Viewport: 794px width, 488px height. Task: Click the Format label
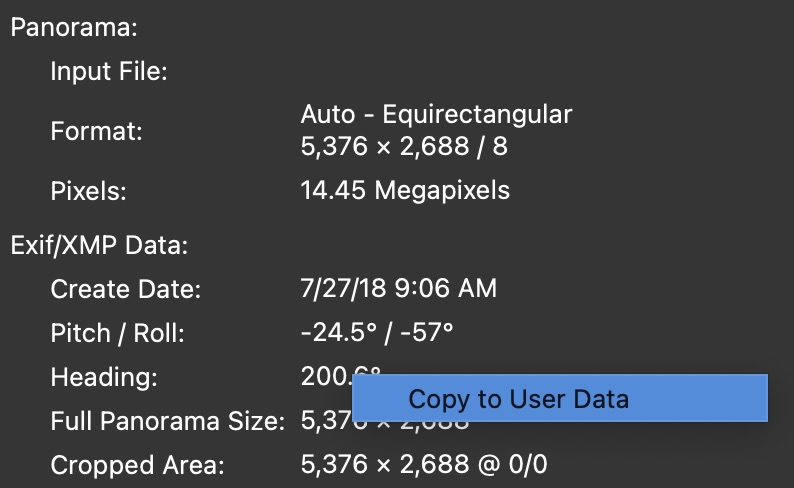97,130
